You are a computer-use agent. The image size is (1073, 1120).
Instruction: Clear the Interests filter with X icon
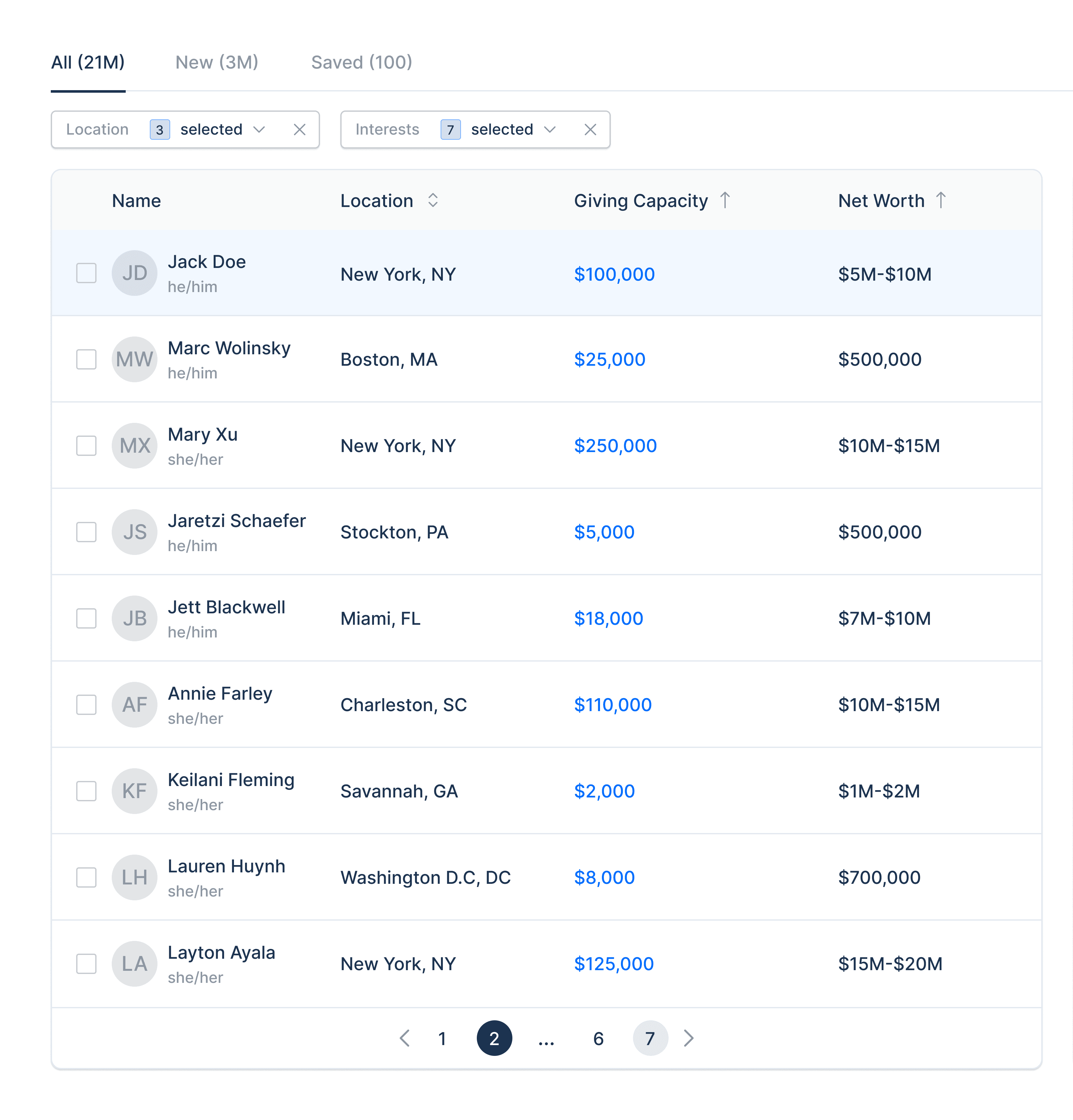[x=590, y=130]
